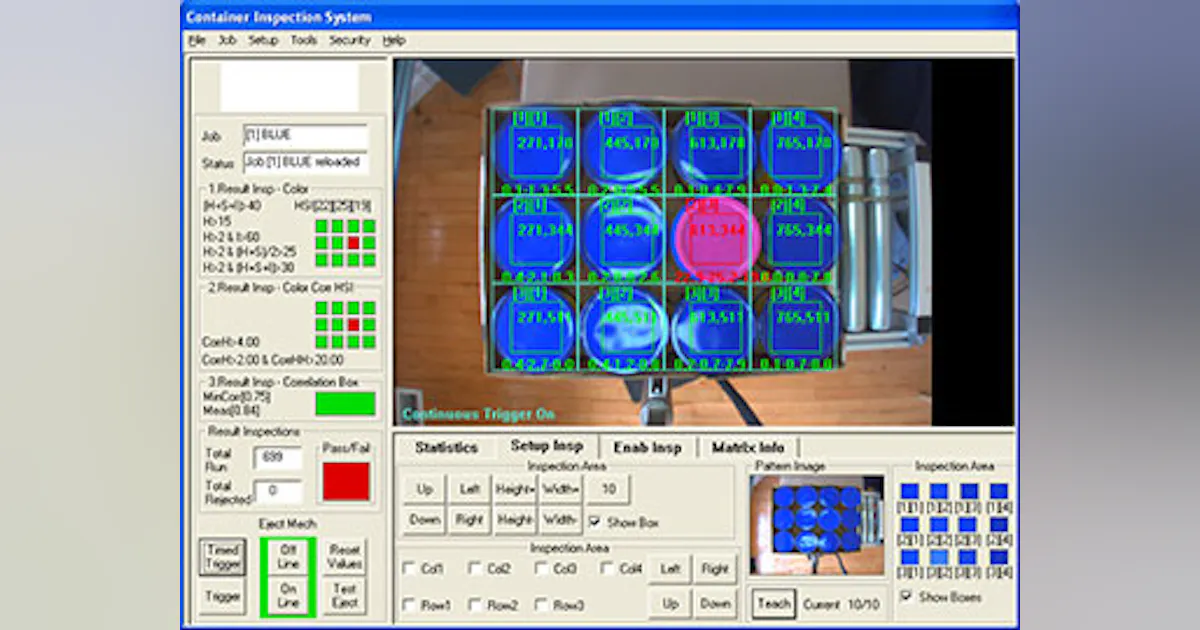Enable the Col3 checkbox
Image resolution: width=1200 pixels, height=630 pixels.
click(x=541, y=569)
